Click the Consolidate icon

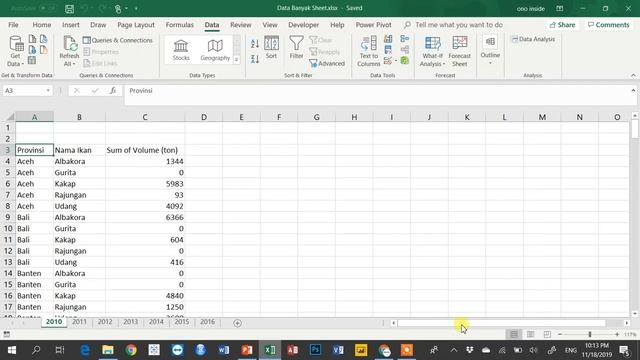[x=404, y=39]
